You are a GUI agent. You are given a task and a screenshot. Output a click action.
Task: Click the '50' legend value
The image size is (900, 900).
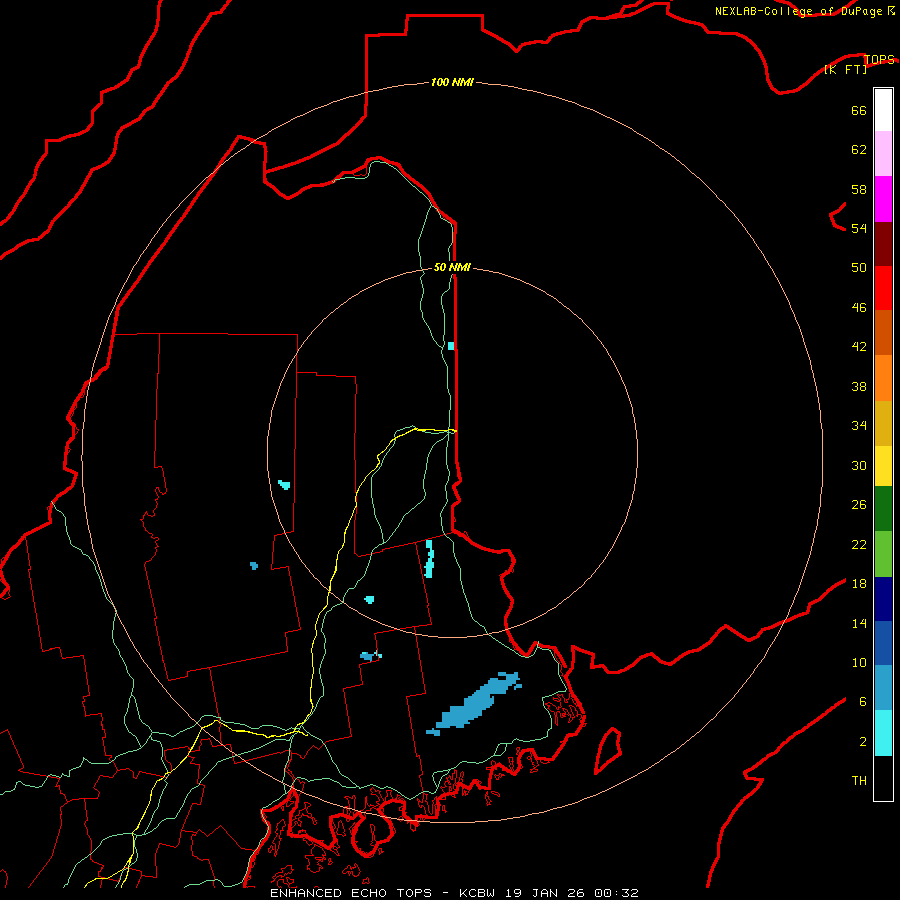click(x=859, y=267)
